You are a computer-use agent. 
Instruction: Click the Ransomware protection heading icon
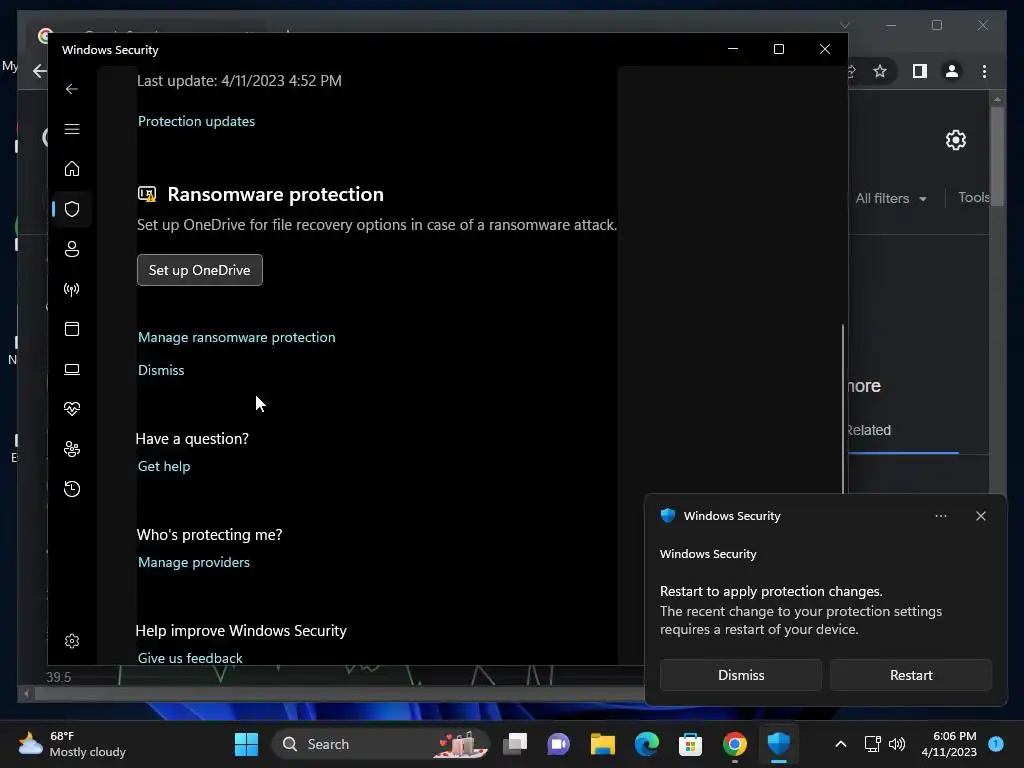click(x=147, y=194)
